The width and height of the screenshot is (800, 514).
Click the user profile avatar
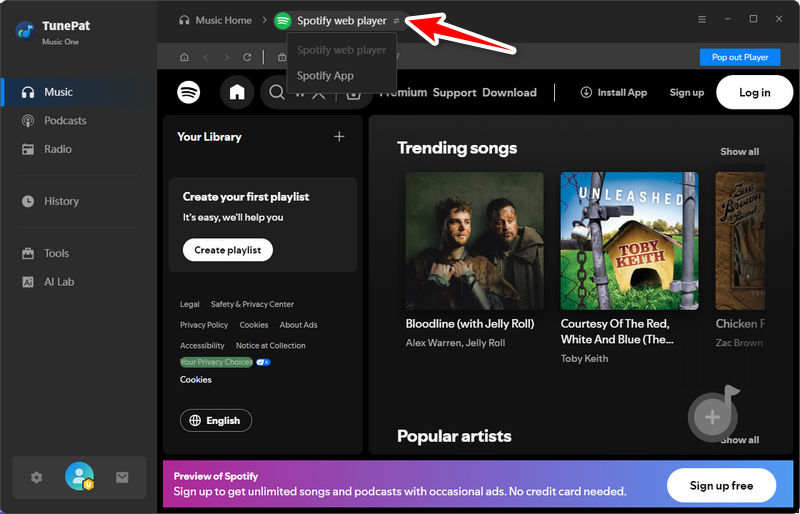click(79, 476)
